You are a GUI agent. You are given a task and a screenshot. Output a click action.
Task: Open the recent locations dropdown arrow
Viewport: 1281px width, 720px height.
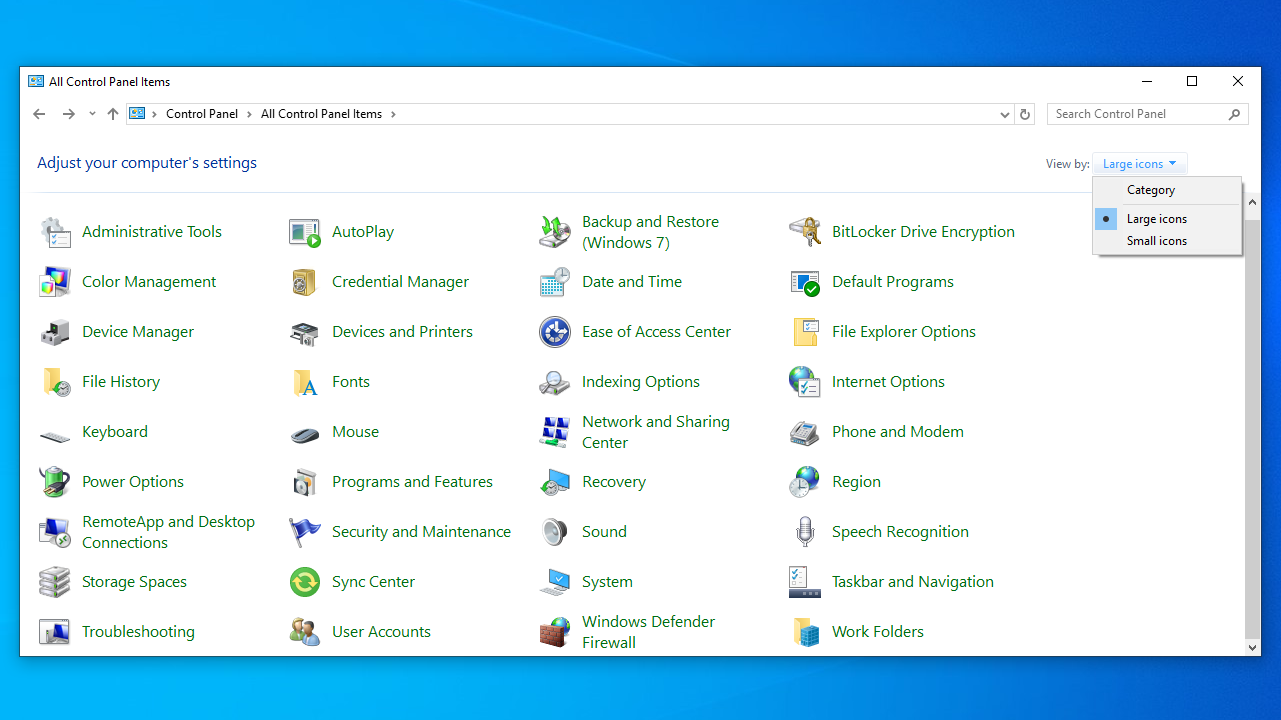(92, 114)
